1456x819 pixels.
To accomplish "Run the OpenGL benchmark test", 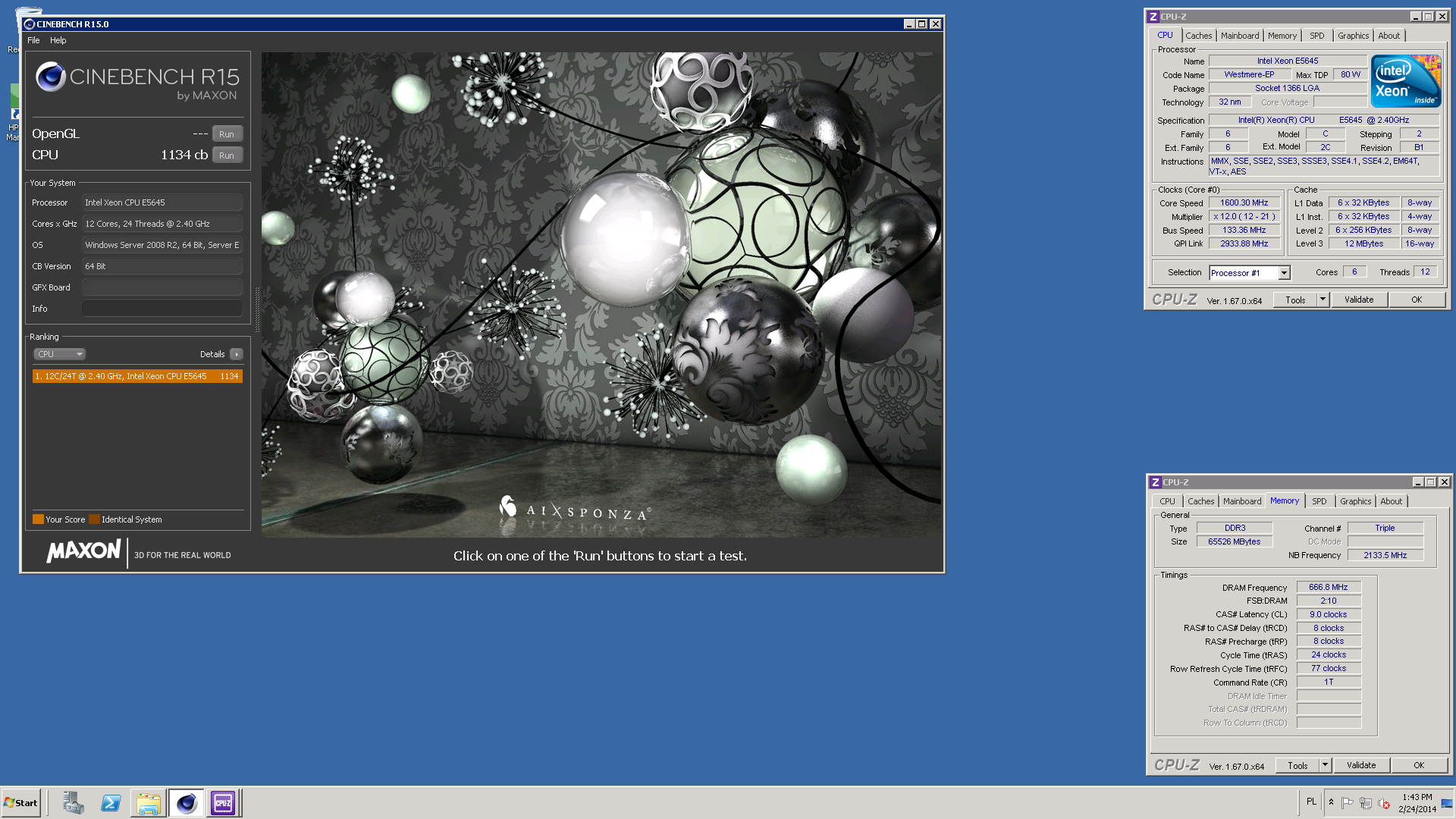I will [227, 134].
